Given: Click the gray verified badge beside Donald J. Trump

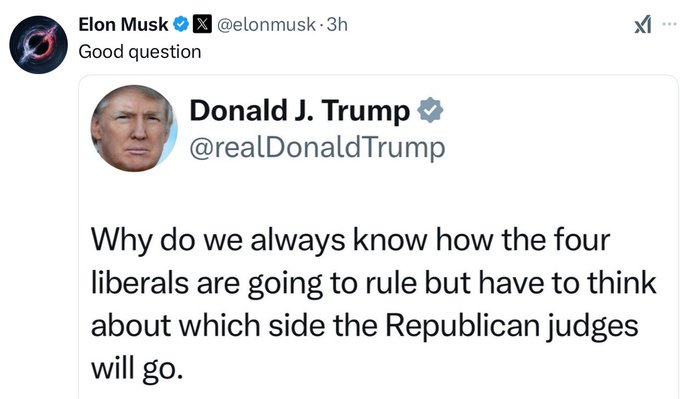Looking at the screenshot, I should pyautogui.click(x=430, y=110).
